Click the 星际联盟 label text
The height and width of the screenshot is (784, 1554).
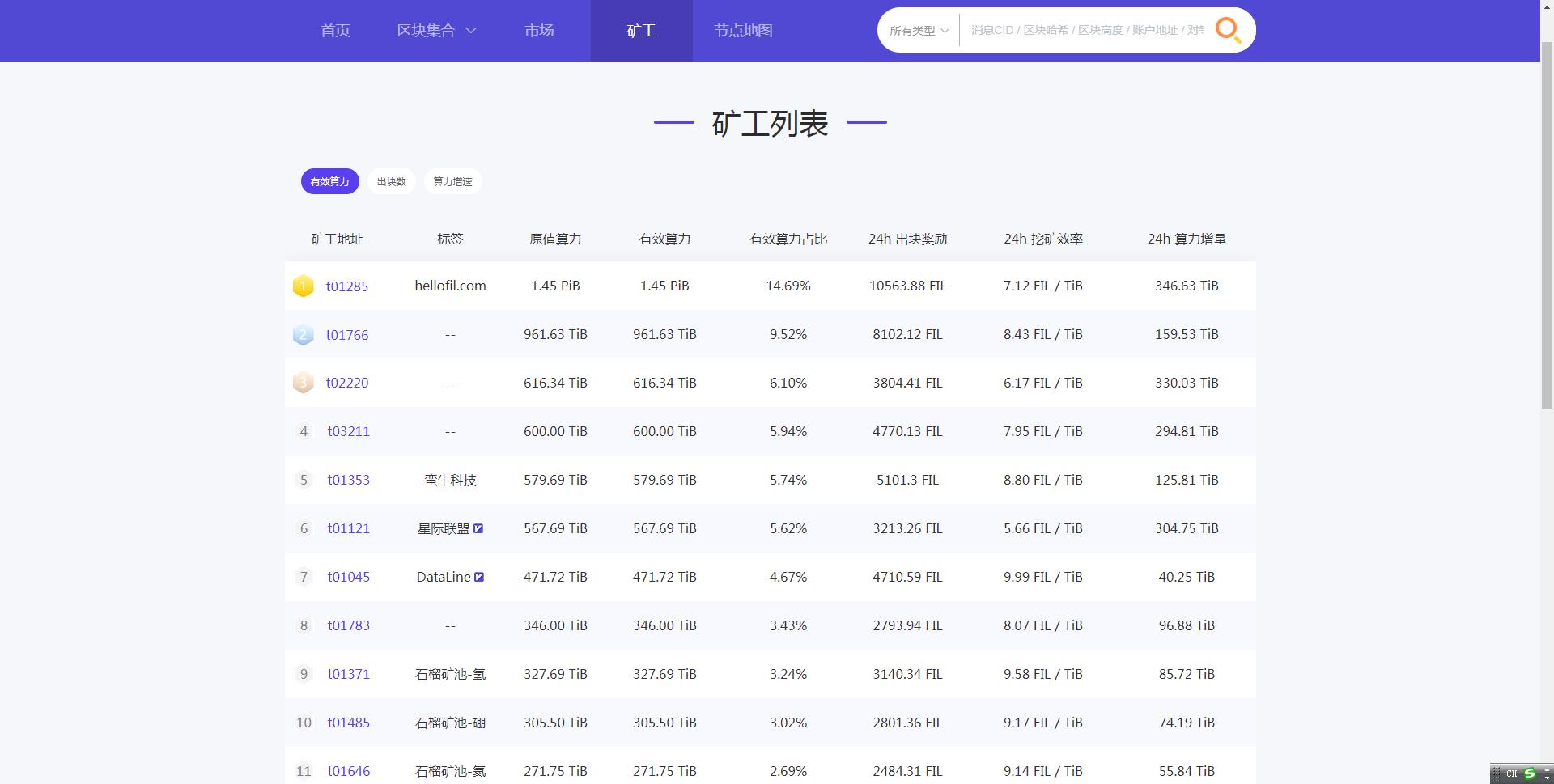coord(444,529)
